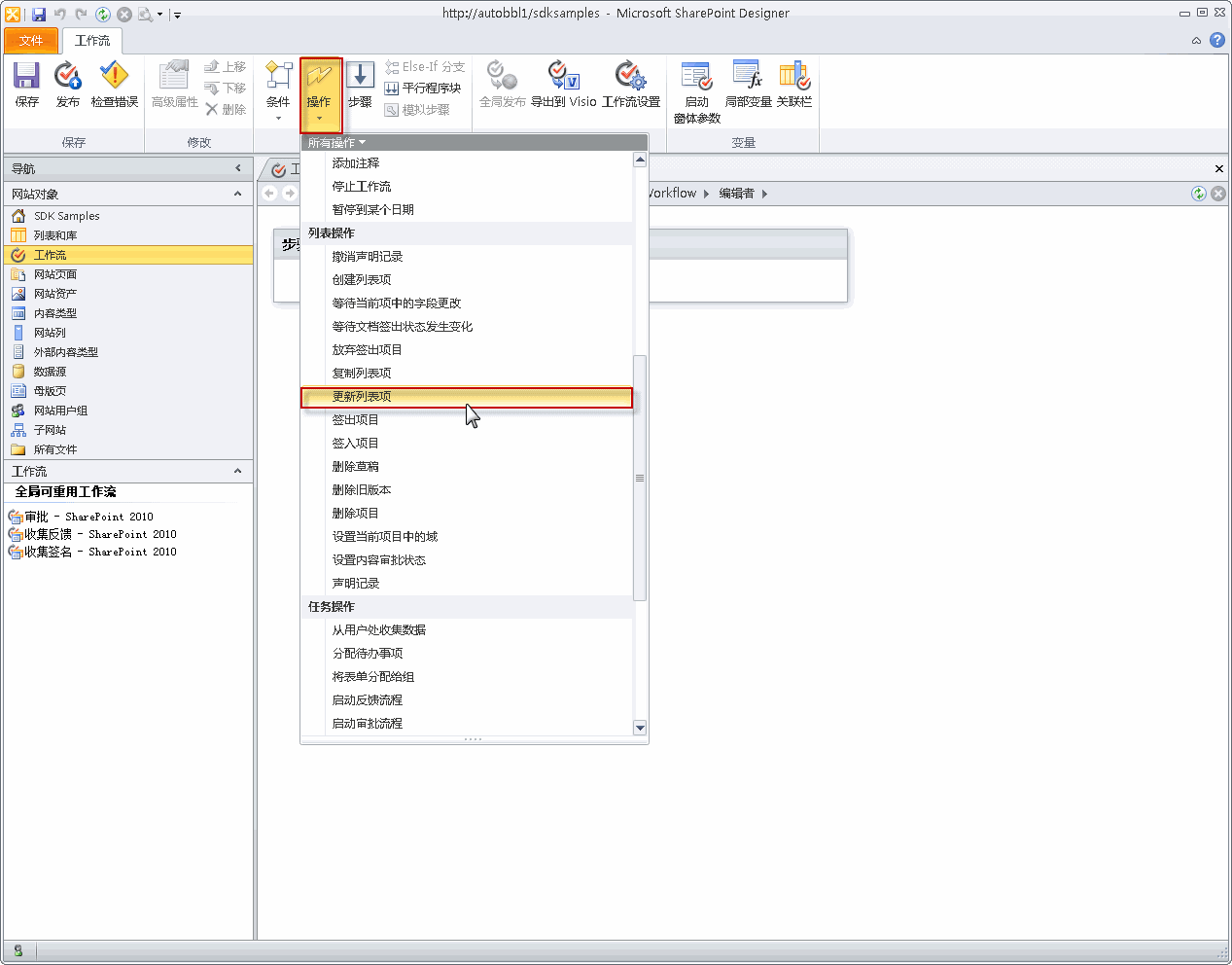1232x965 pixels.
Task: Collapse the 网站对象 section
Action: pyautogui.click(x=237, y=195)
